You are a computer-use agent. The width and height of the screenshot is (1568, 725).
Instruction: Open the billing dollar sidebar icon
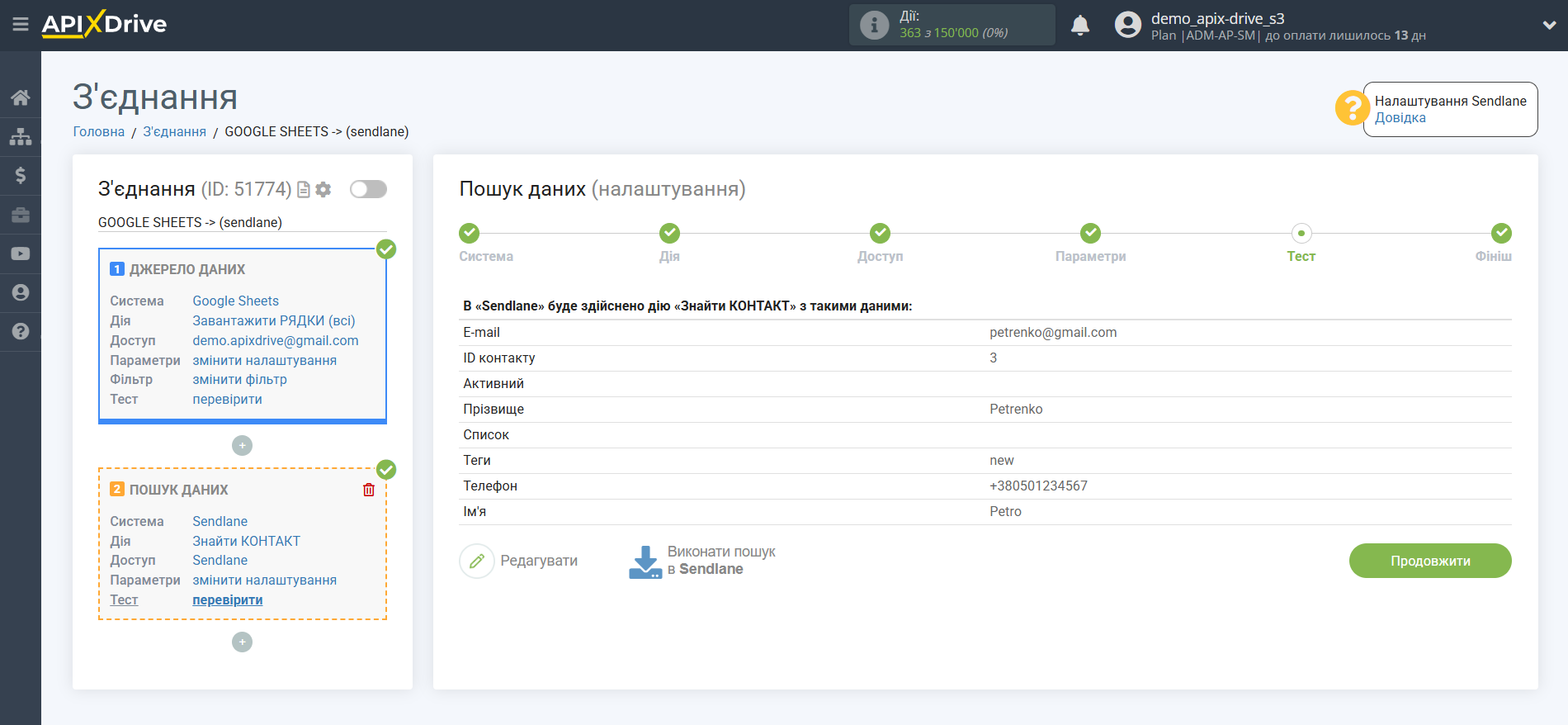[21, 175]
